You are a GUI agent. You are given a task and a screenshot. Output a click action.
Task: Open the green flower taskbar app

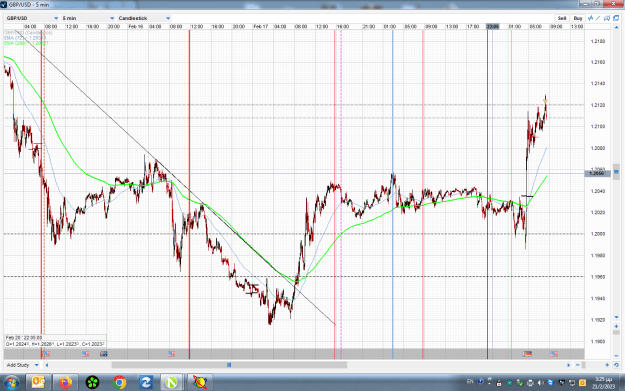pos(92,383)
